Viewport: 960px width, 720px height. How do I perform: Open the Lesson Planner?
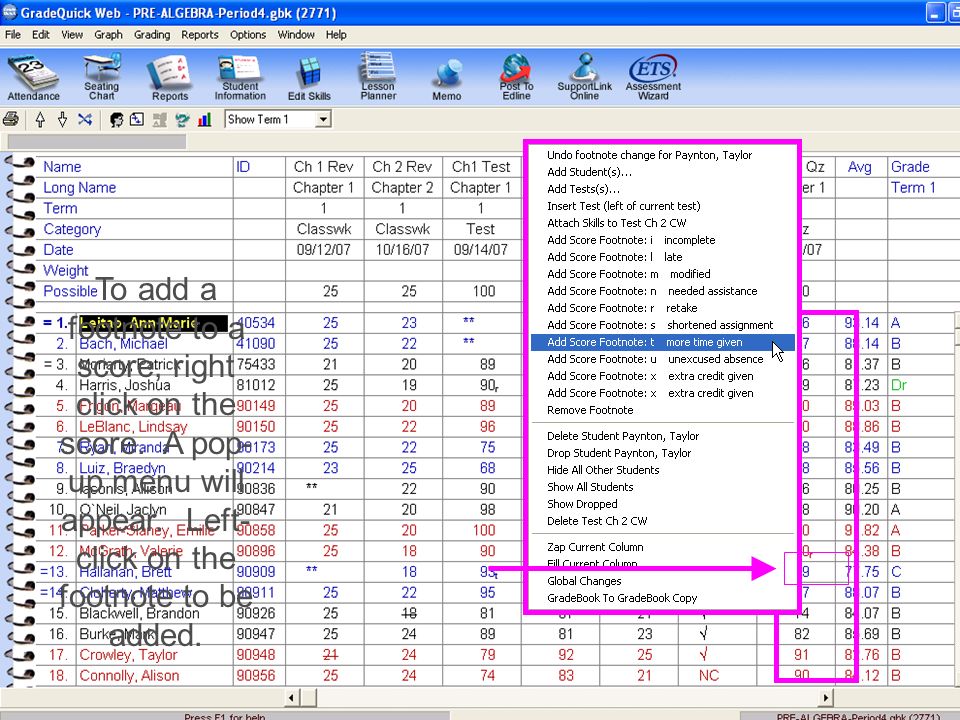[x=378, y=77]
